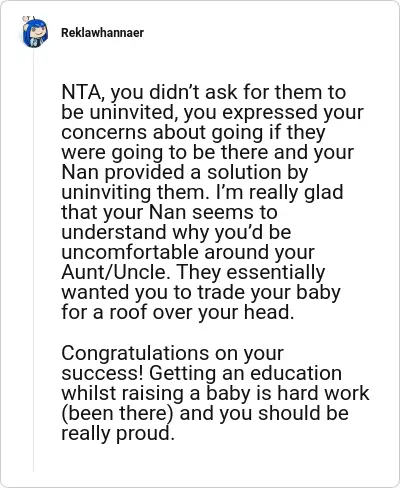Select the word NTA at comment start
The width and height of the screenshot is (400, 488).
pyautogui.click(x=81, y=92)
